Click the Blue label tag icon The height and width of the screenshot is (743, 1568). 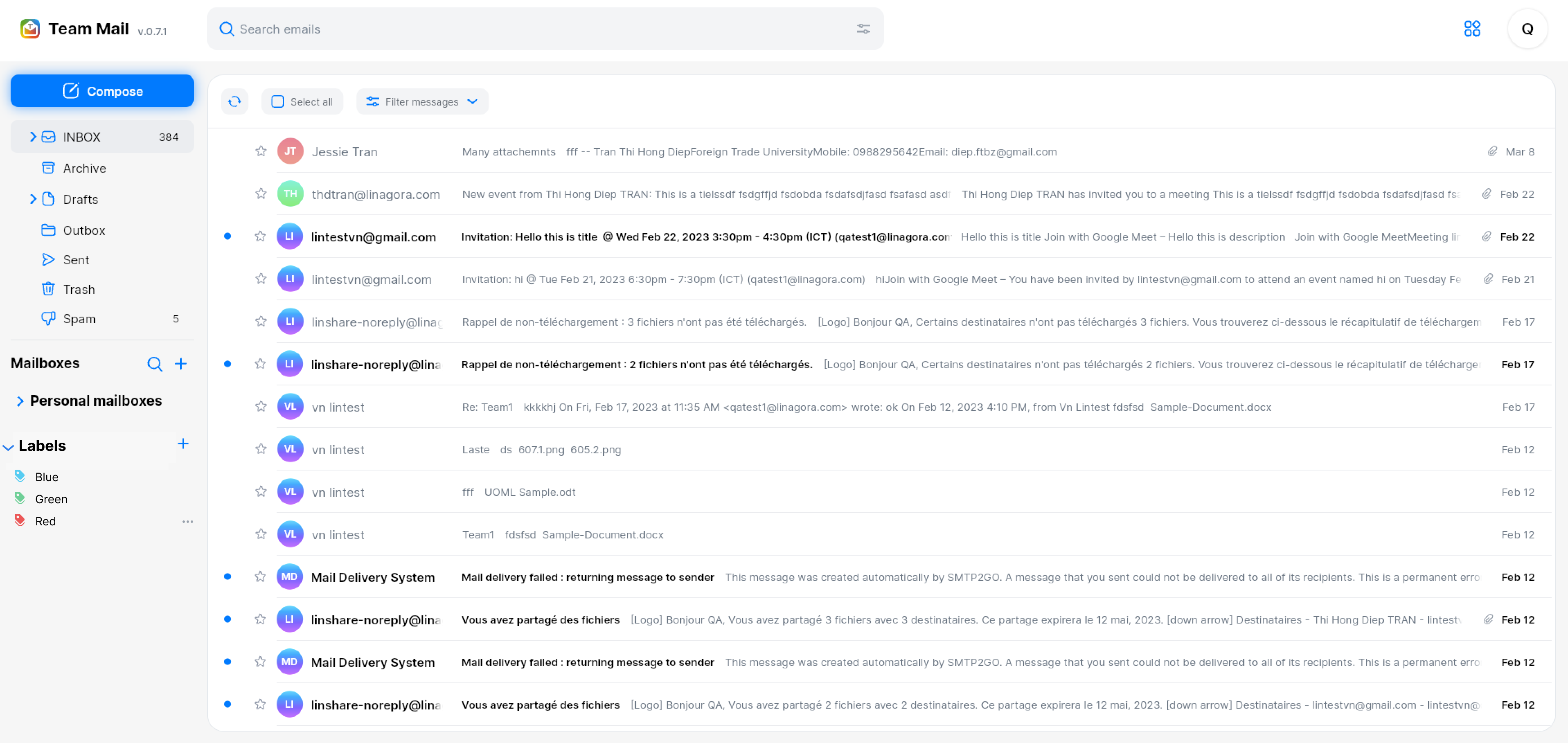pyautogui.click(x=20, y=476)
